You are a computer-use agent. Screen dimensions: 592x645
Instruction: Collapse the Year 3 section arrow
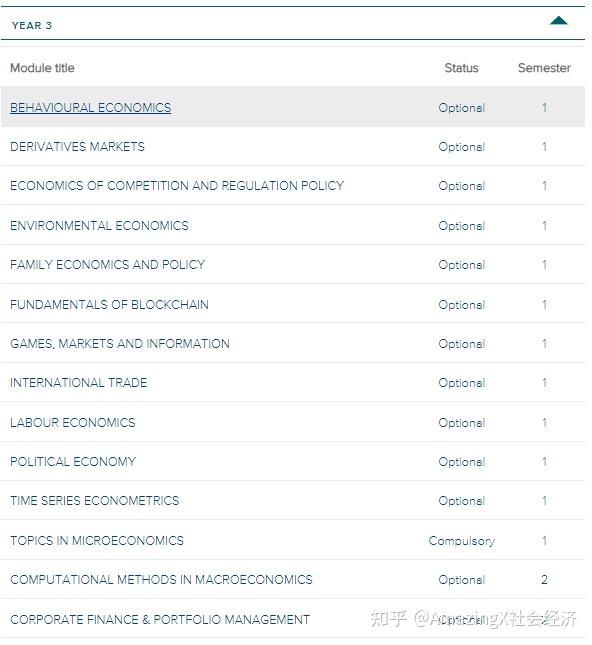click(x=558, y=21)
